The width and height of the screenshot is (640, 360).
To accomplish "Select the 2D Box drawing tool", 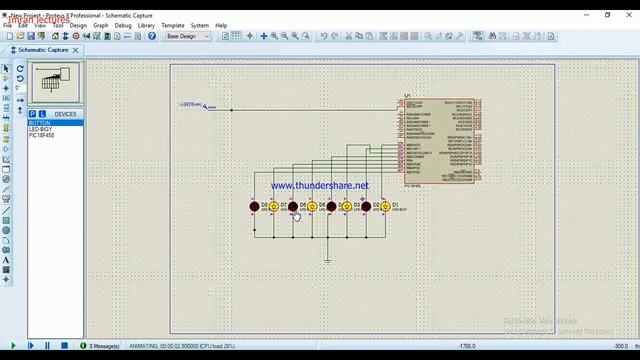I will (x=6, y=220).
